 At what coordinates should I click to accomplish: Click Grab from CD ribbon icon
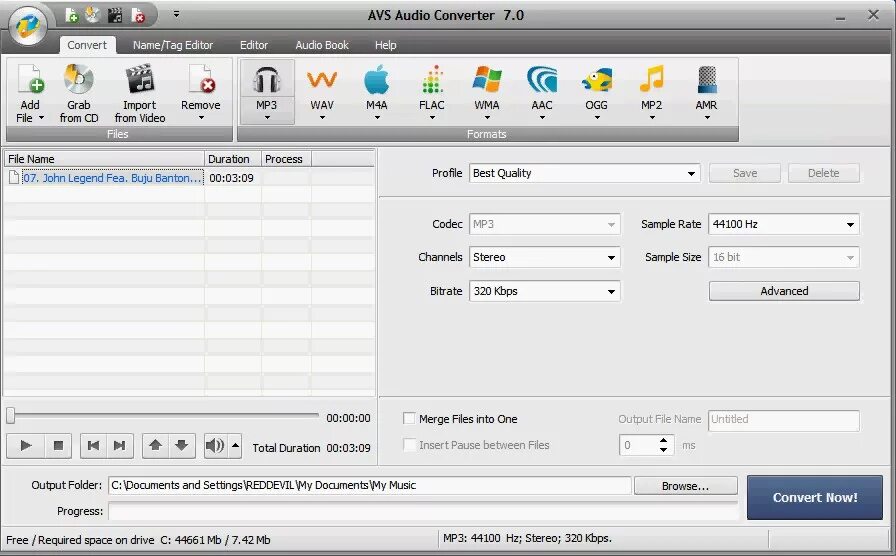[x=79, y=79]
